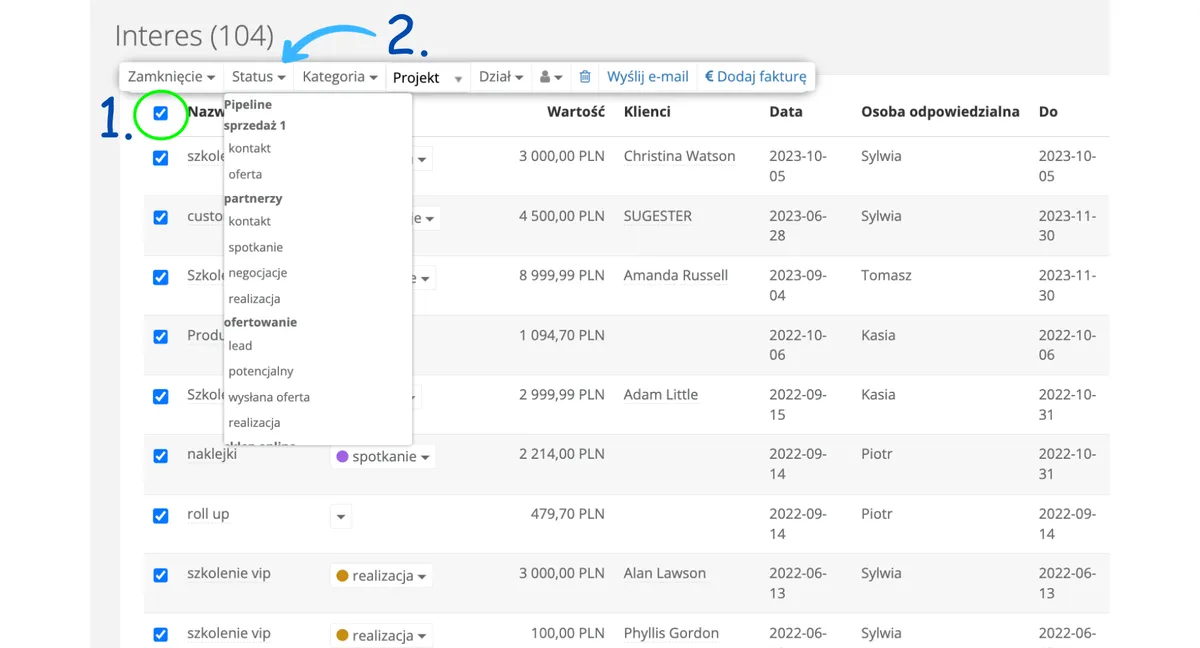Uncheck the row with client Adam Little

tap(160, 396)
